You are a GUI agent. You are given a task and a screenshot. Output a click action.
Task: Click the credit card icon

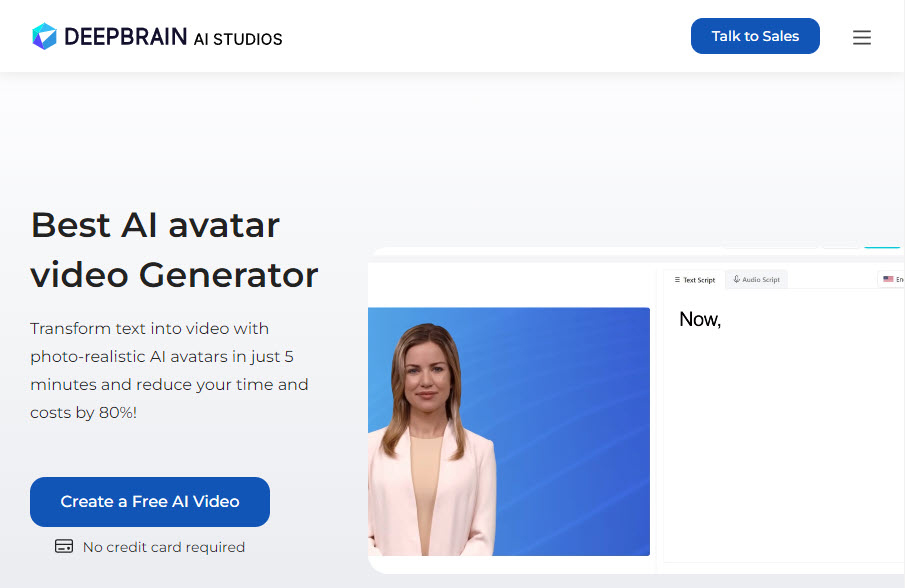pyautogui.click(x=64, y=546)
